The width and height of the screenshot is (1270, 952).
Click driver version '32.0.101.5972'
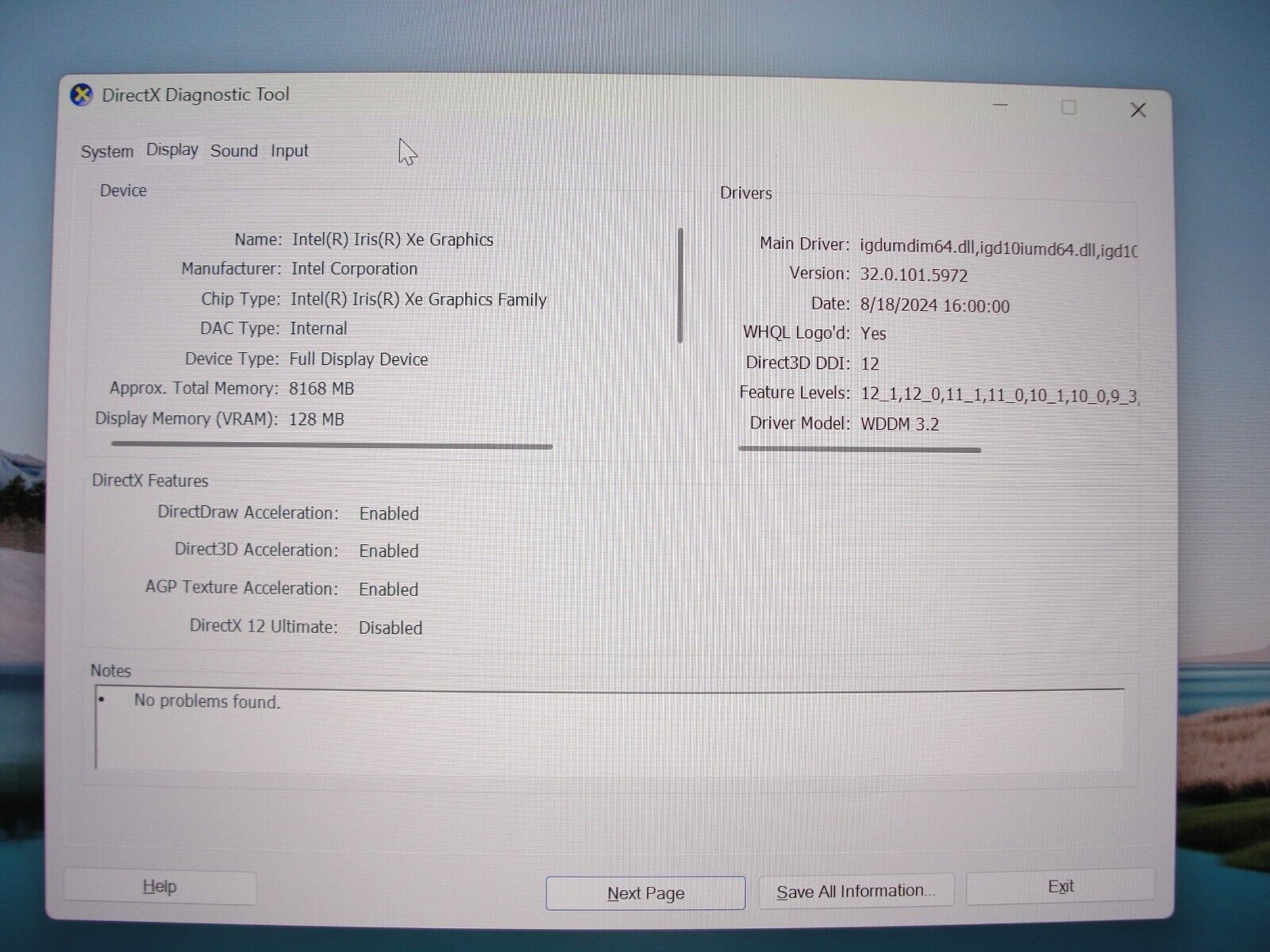pos(914,275)
